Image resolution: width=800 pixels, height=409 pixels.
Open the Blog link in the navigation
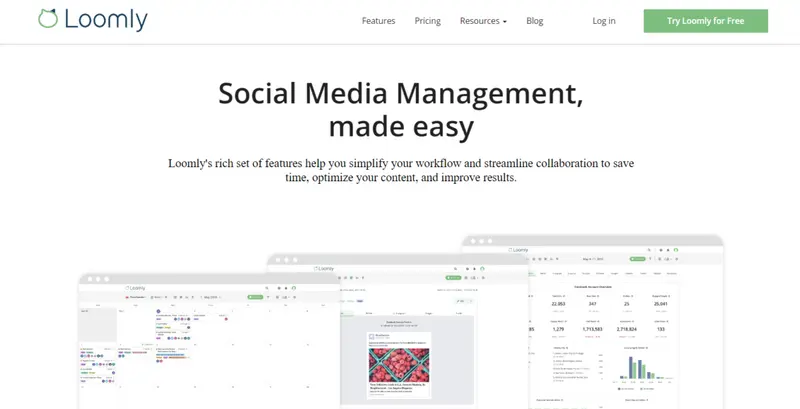(x=534, y=21)
